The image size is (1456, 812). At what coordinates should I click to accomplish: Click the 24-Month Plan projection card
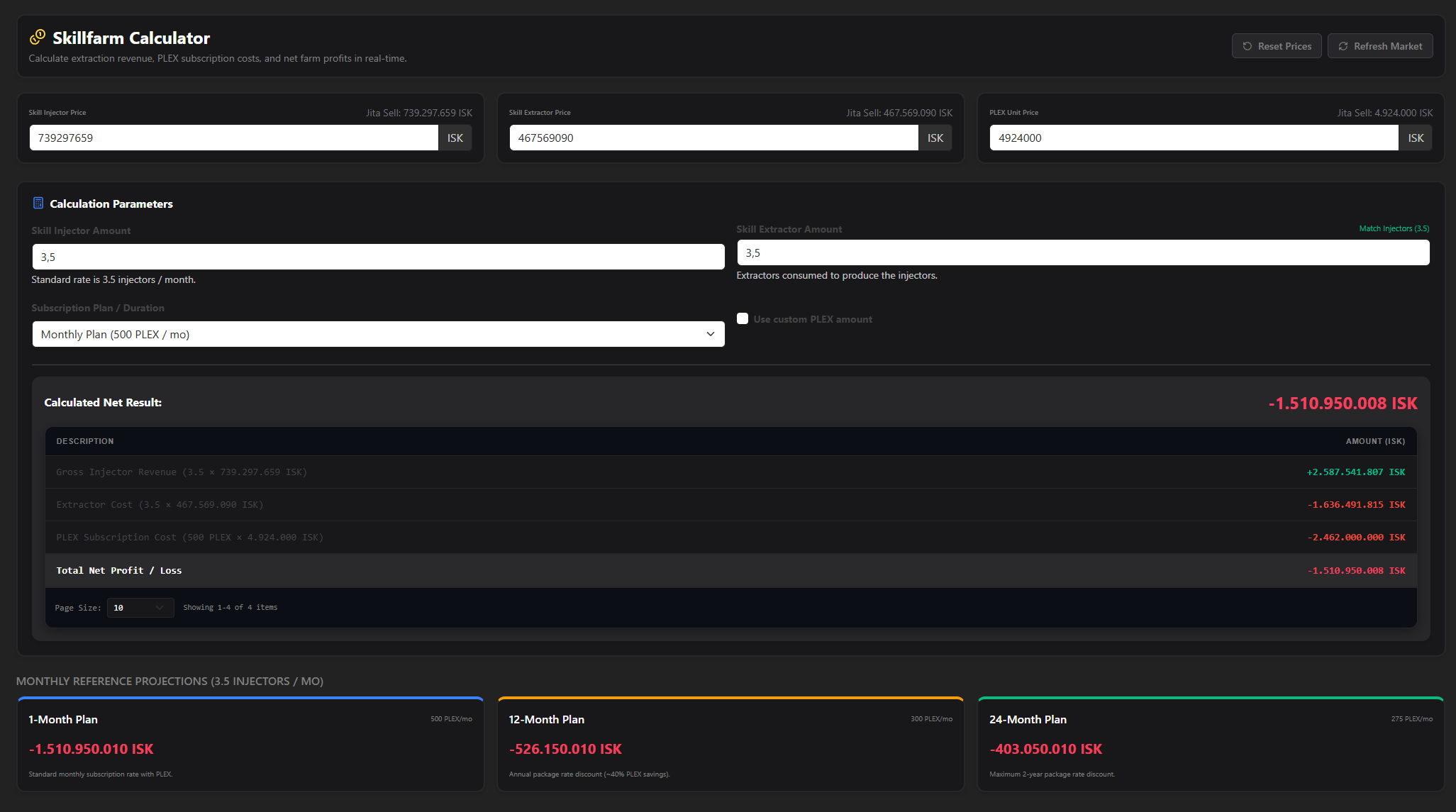coord(1211,744)
